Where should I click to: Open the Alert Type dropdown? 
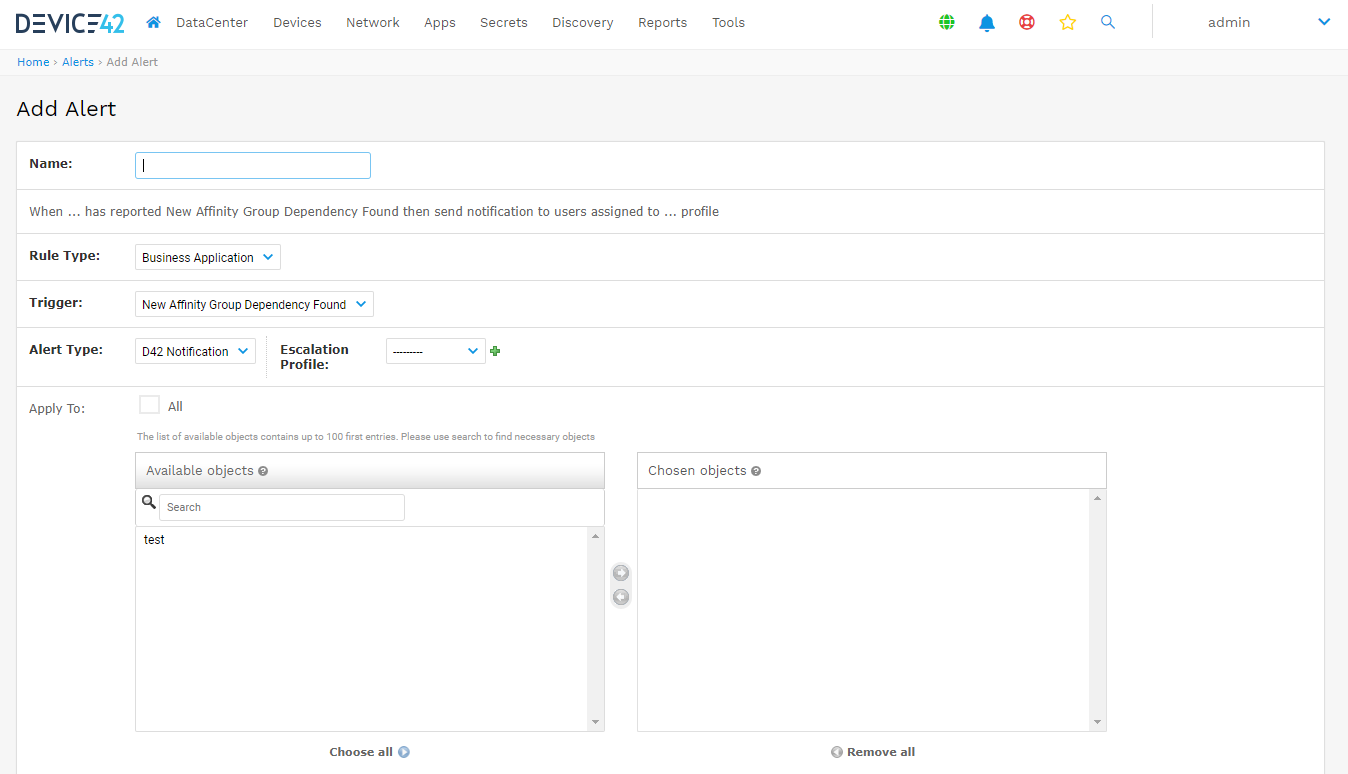[195, 351]
